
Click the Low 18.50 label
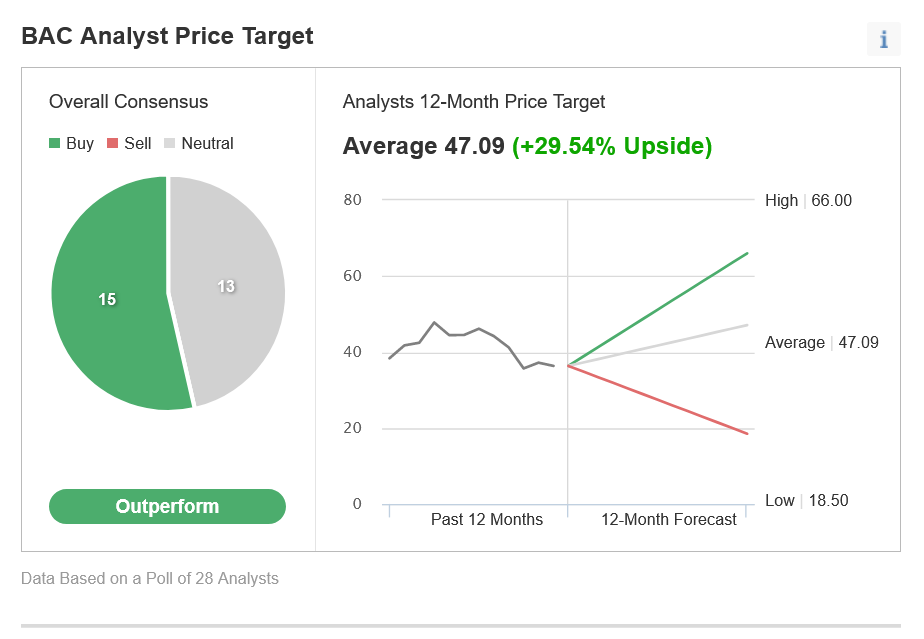click(x=806, y=500)
